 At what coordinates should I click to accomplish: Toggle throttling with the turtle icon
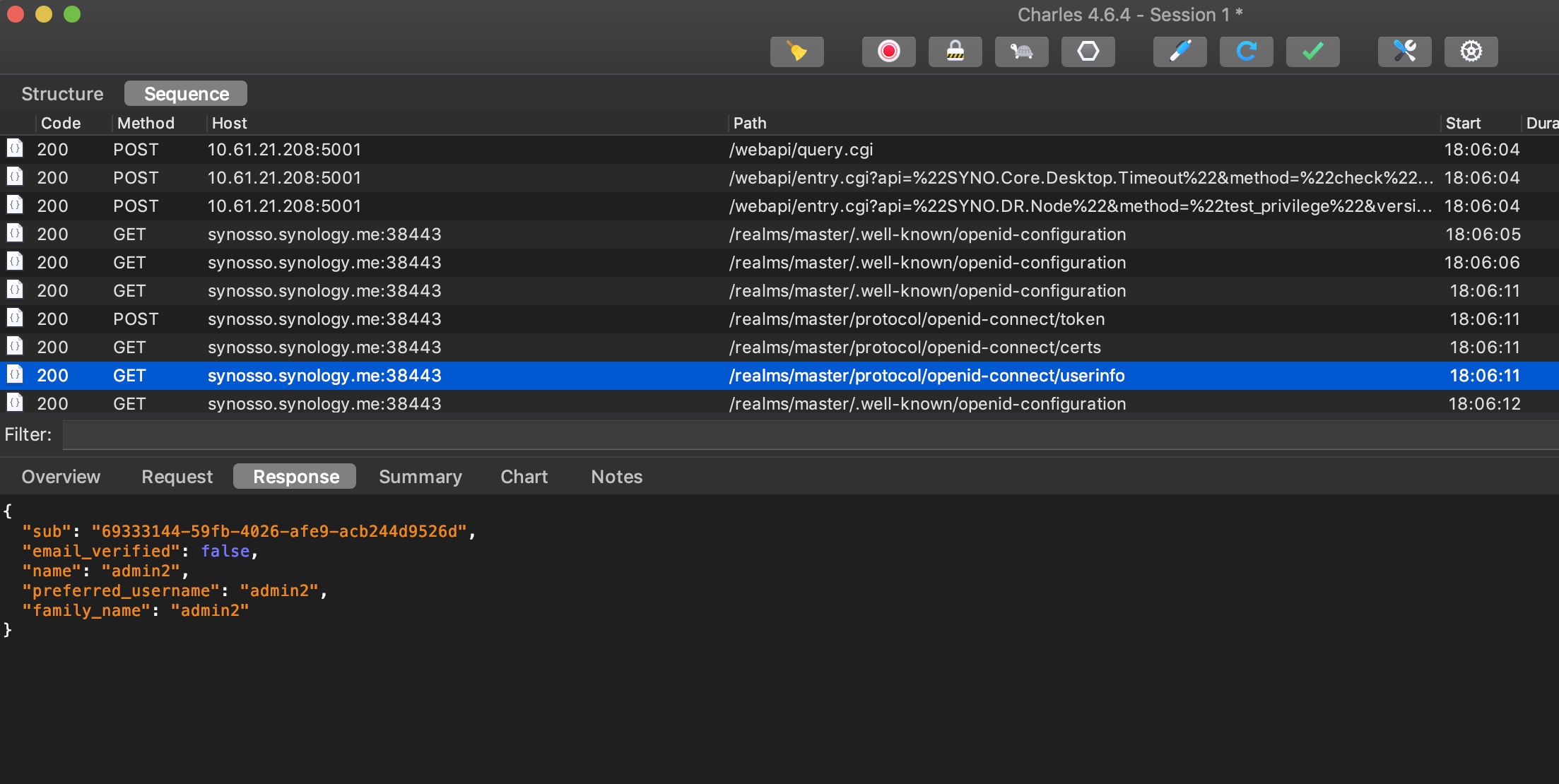pos(1021,52)
